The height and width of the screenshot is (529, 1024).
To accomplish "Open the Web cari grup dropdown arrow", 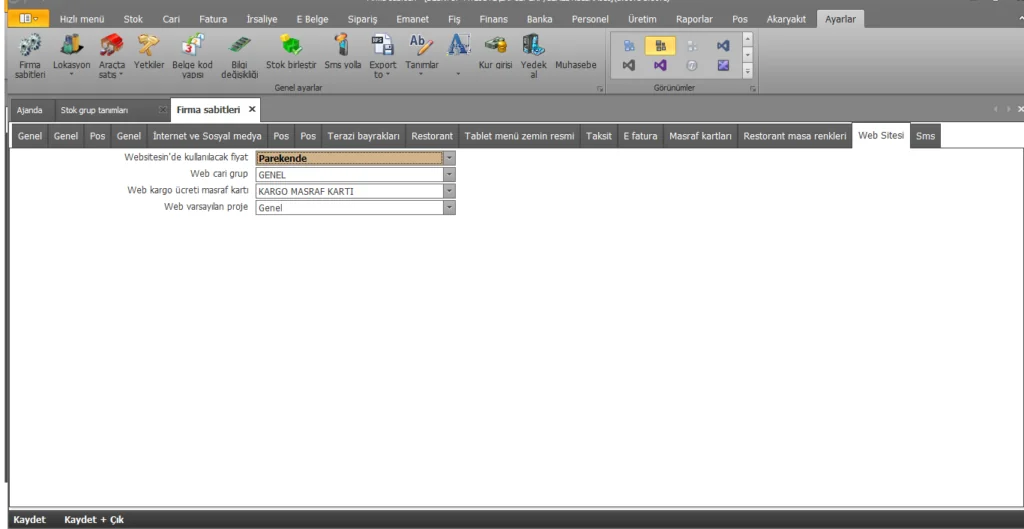I will 449,174.
